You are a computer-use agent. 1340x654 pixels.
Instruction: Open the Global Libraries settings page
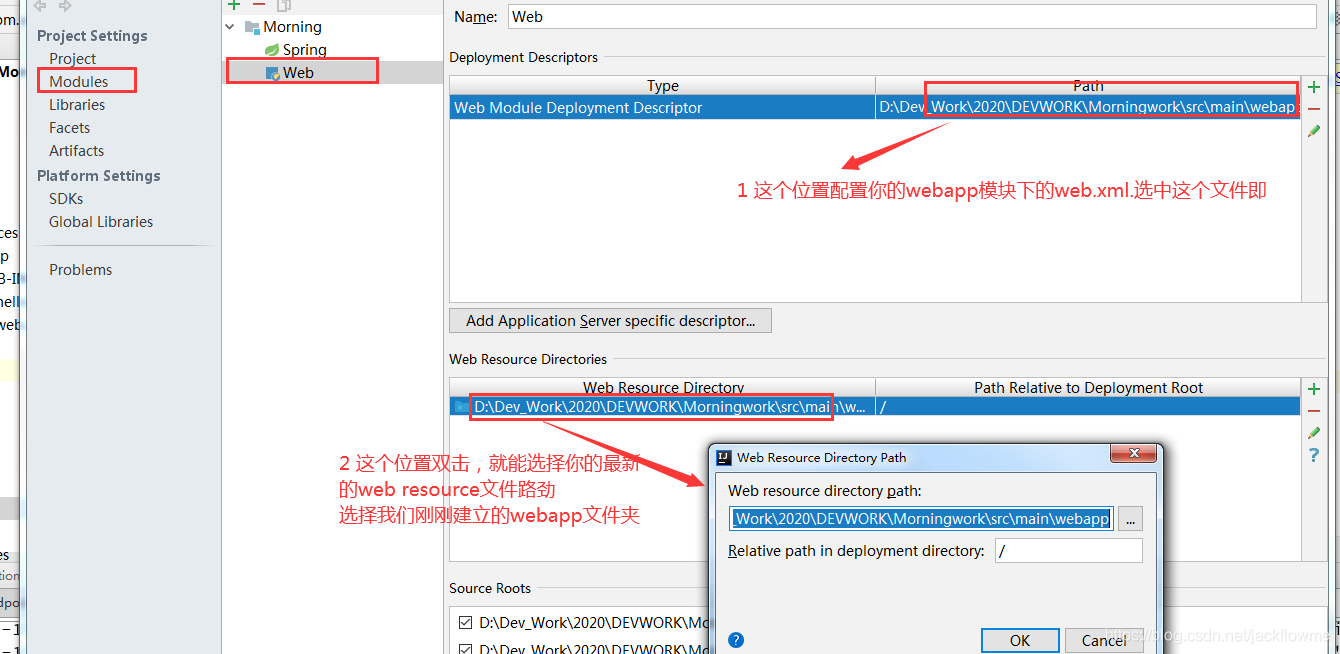pos(101,221)
